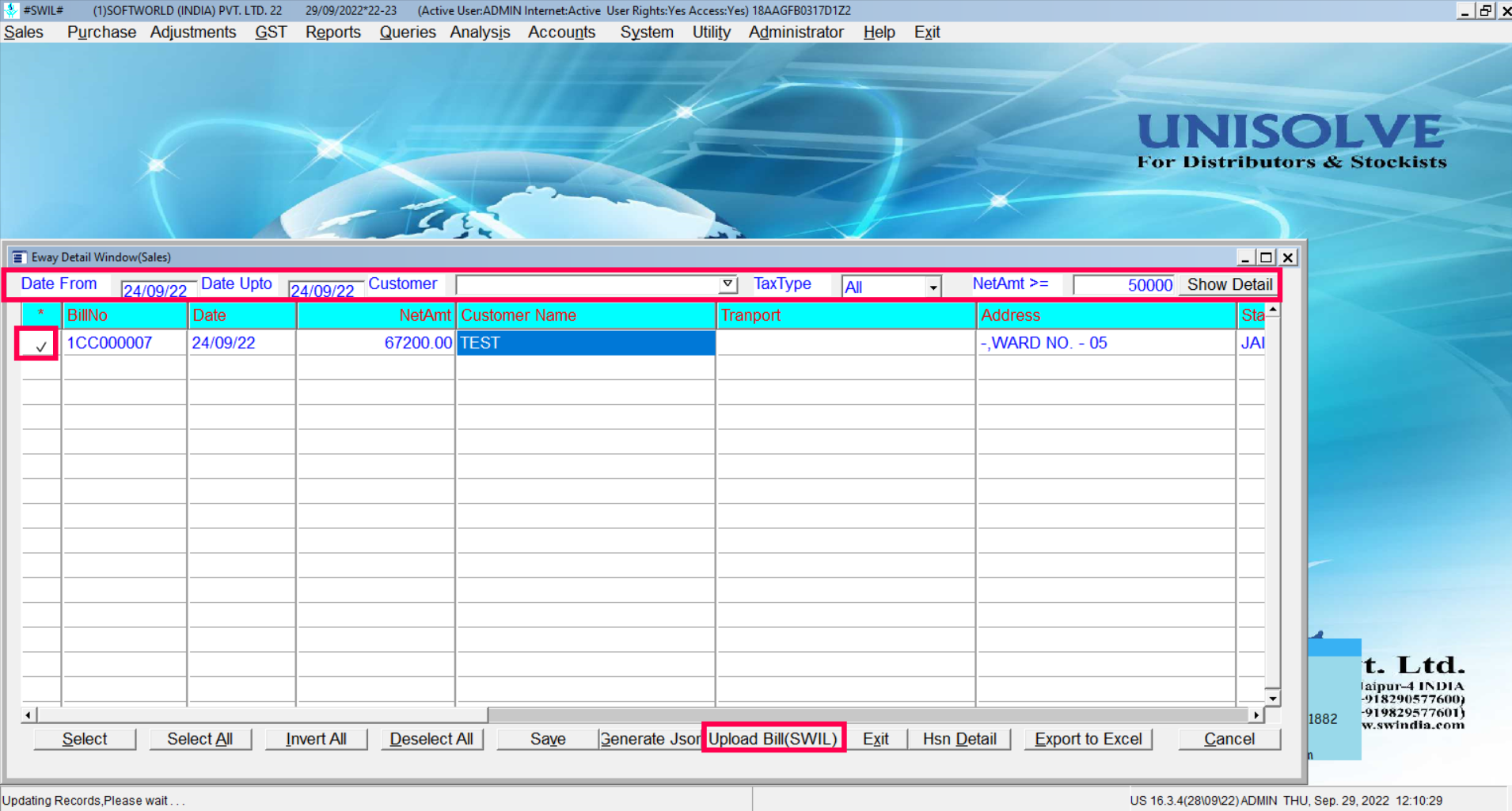The image size is (1512, 811).
Task: Click the Generate Json button
Action: [x=651, y=739]
